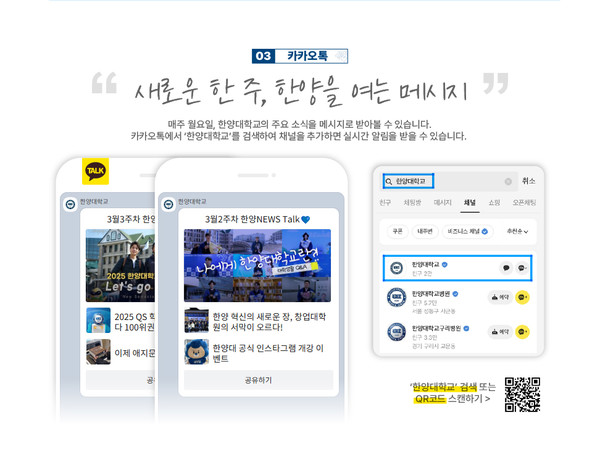
Task: Open the 한양대학교 channel profile logo
Action: coord(396,268)
